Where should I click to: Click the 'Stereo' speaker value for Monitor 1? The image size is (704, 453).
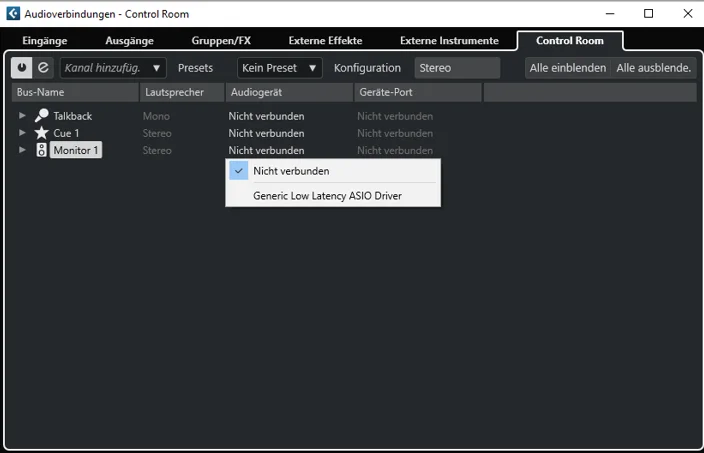(x=157, y=150)
